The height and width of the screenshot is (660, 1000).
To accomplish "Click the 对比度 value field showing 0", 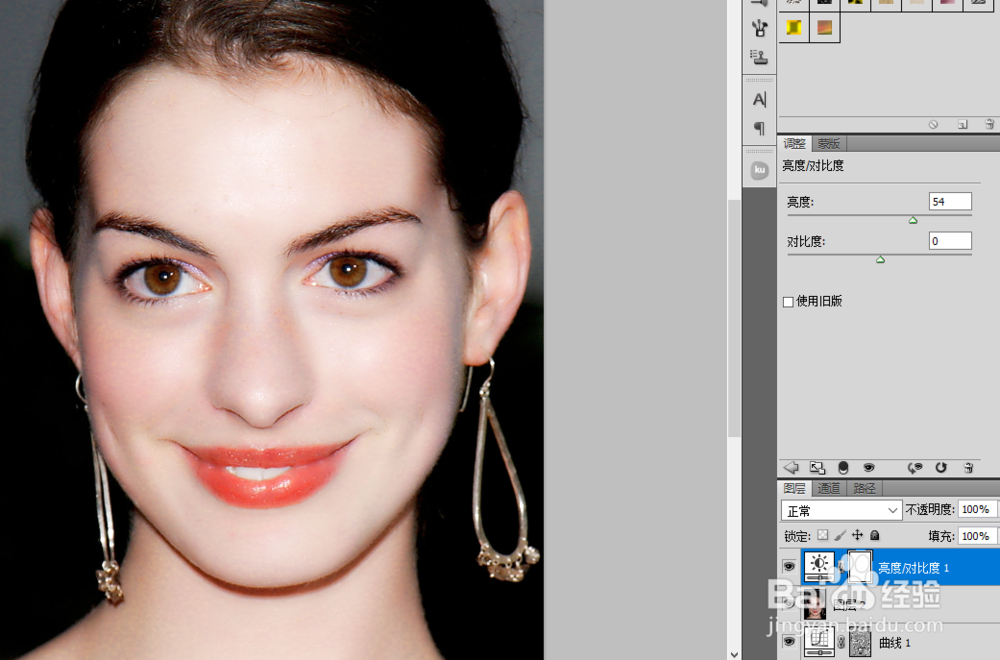I will point(950,241).
